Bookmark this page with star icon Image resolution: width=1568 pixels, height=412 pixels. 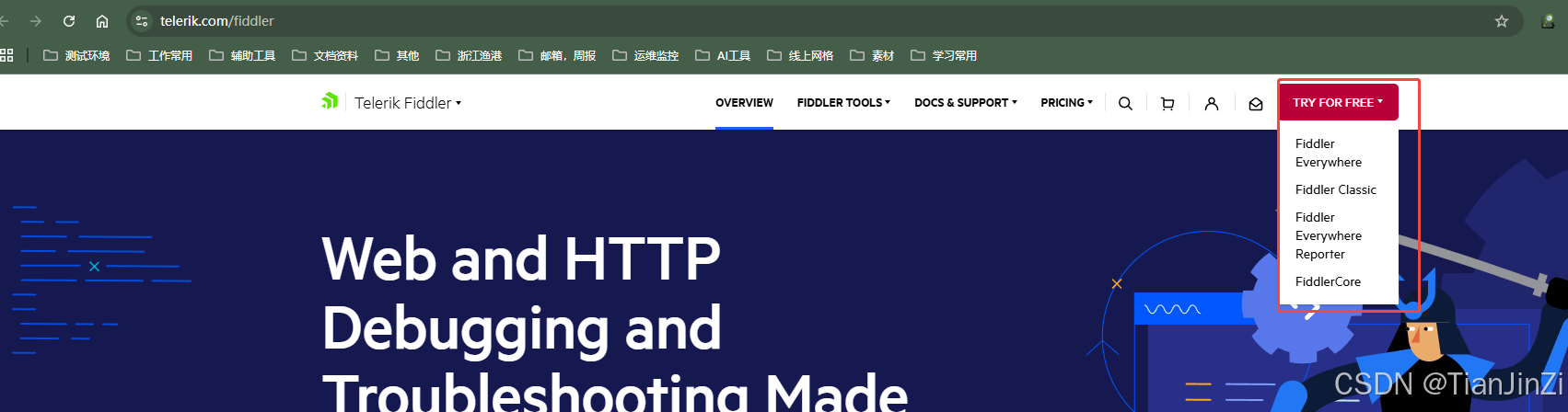click(x=1502, y=20)
